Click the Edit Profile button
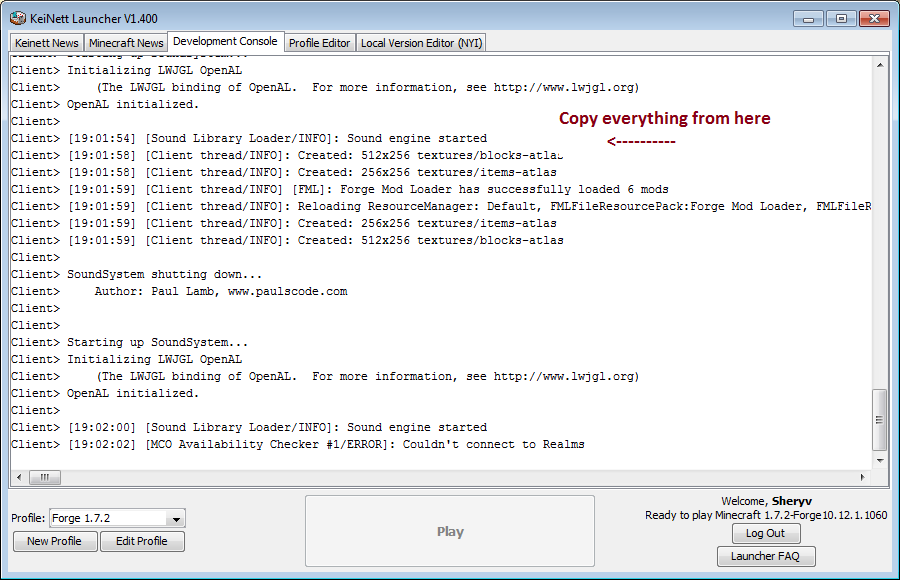 pos(142,542)
